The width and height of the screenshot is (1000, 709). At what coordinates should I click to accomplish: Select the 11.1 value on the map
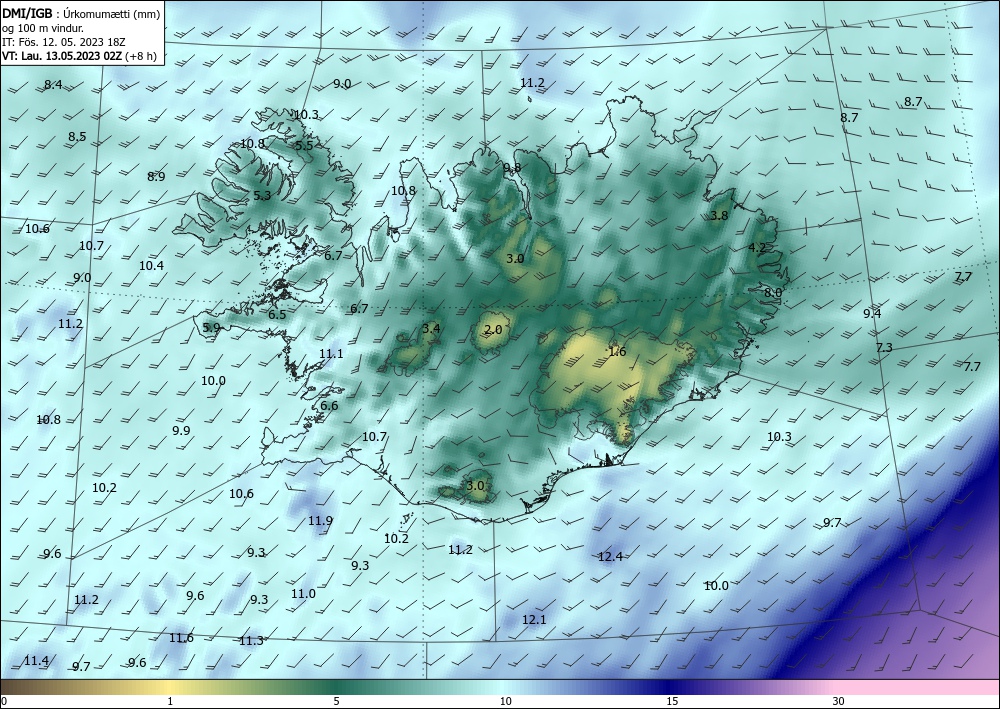331,354
